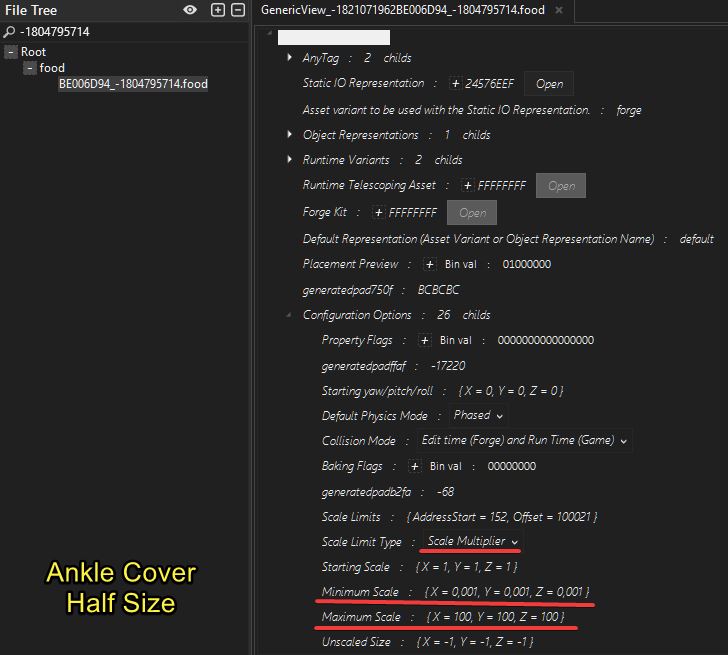This screenshot has width=728, height=655.
Task: Open the Collision Mode dropdown
Action: [x=524, y=440]
